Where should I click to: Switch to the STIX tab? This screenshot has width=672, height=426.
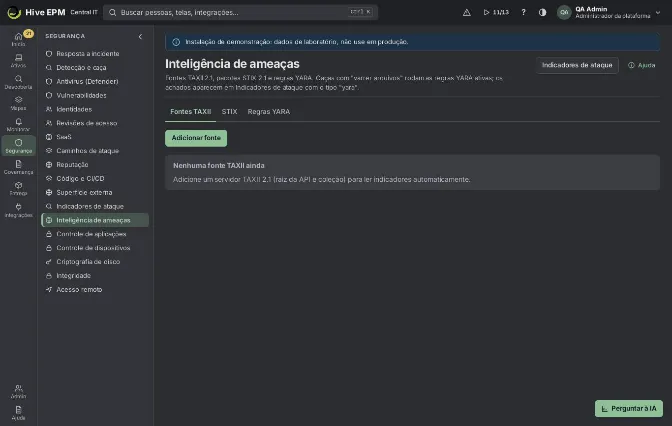tap(229, 111)
